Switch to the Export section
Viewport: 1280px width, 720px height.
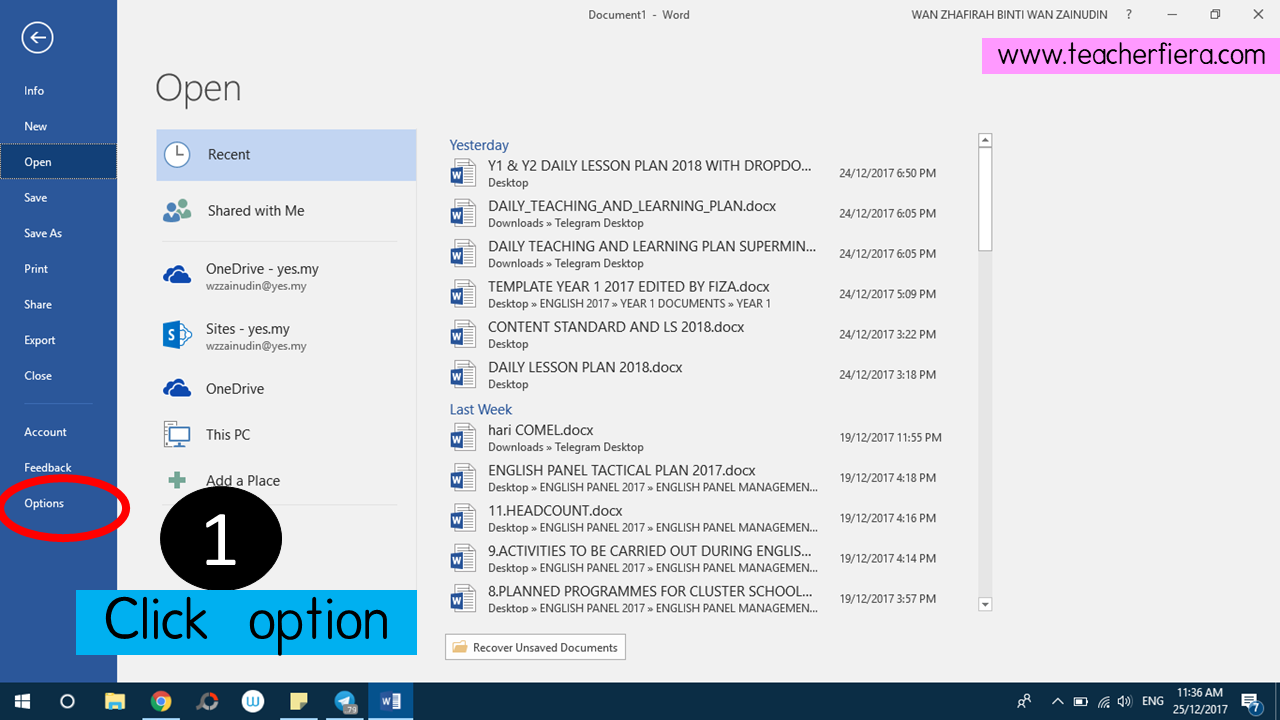(39, 339)
